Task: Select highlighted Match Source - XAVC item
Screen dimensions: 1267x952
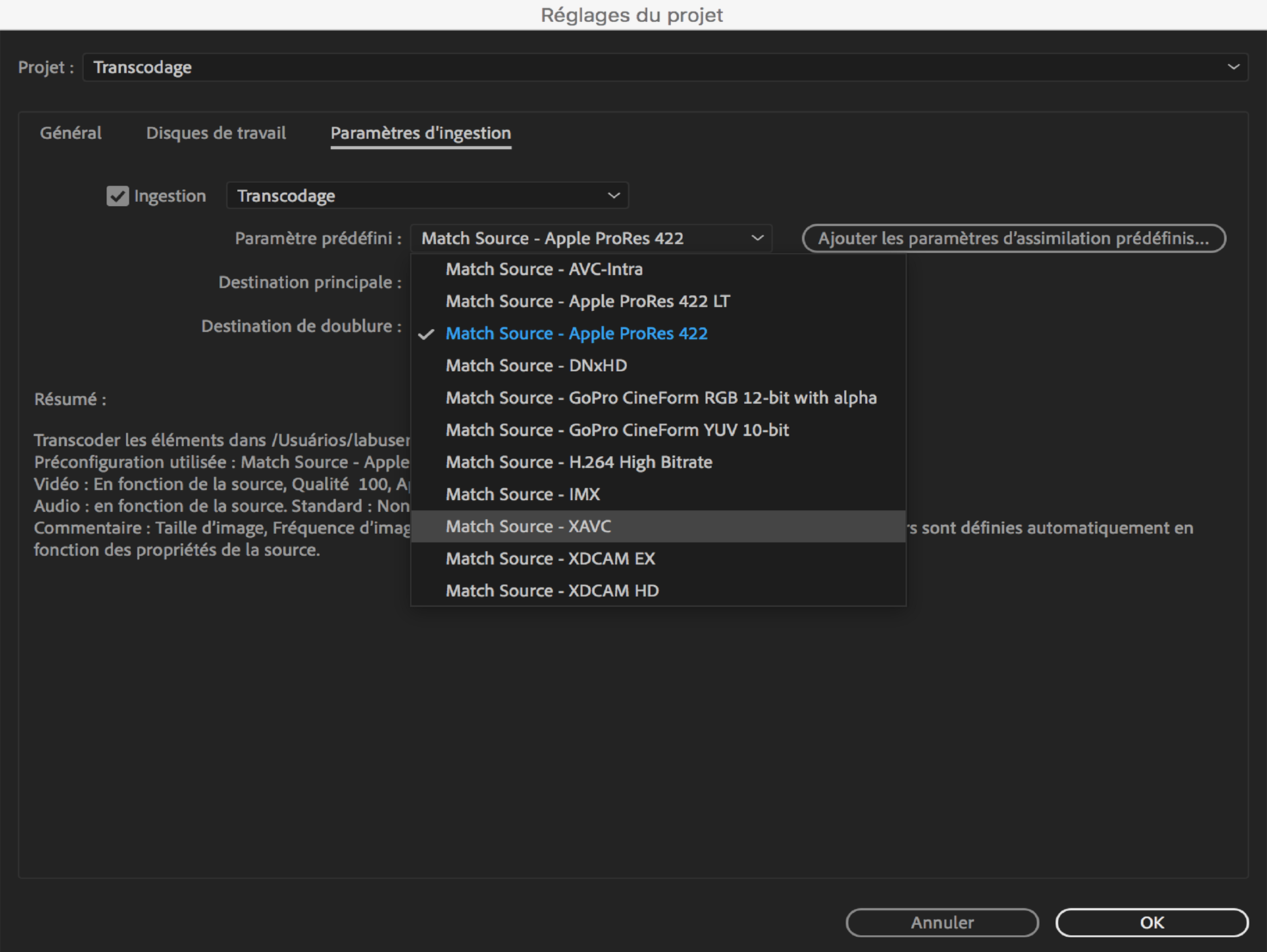Action: coord(528,526)
